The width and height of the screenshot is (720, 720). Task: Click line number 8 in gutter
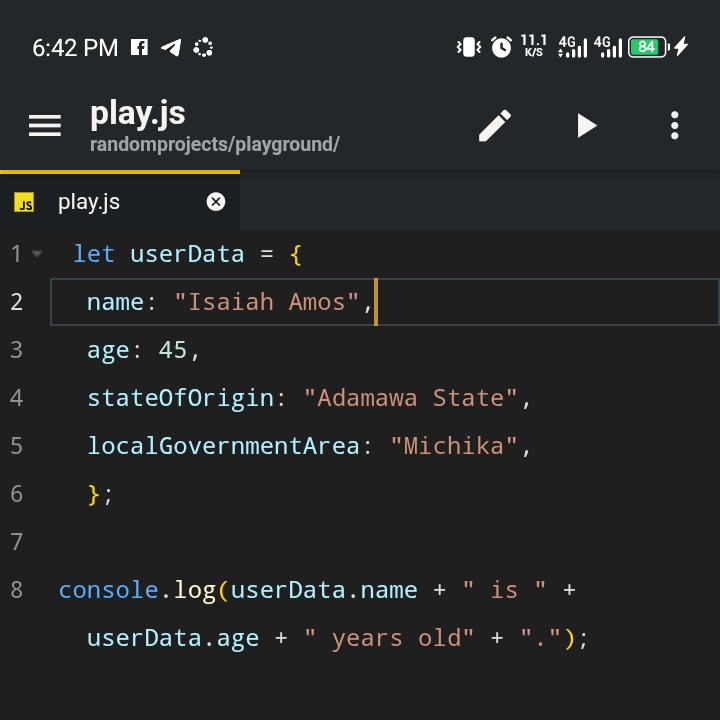[x=17, y=590]
